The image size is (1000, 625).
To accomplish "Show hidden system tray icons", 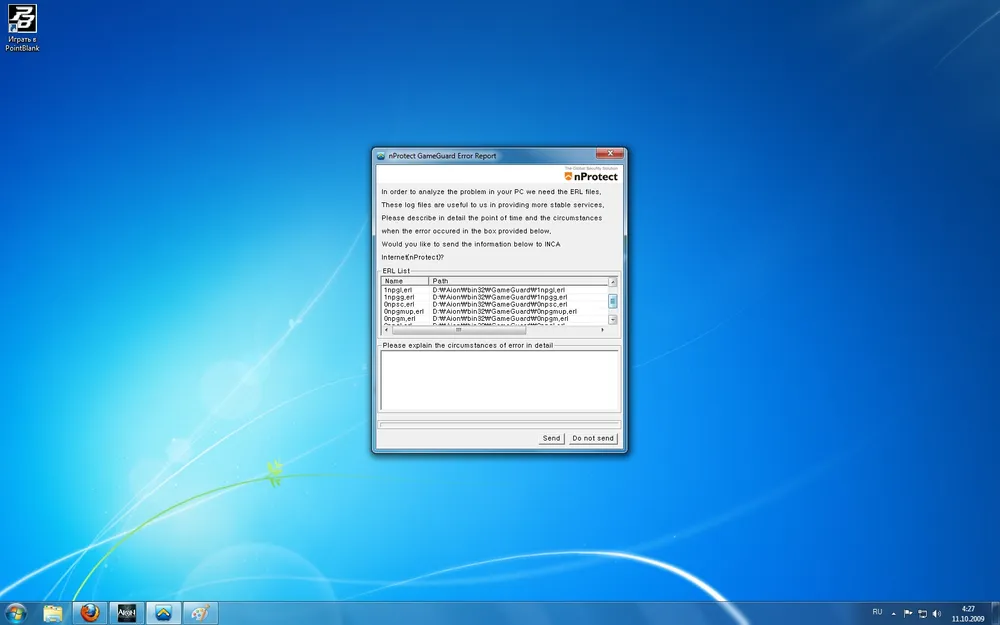I will 894,613.
